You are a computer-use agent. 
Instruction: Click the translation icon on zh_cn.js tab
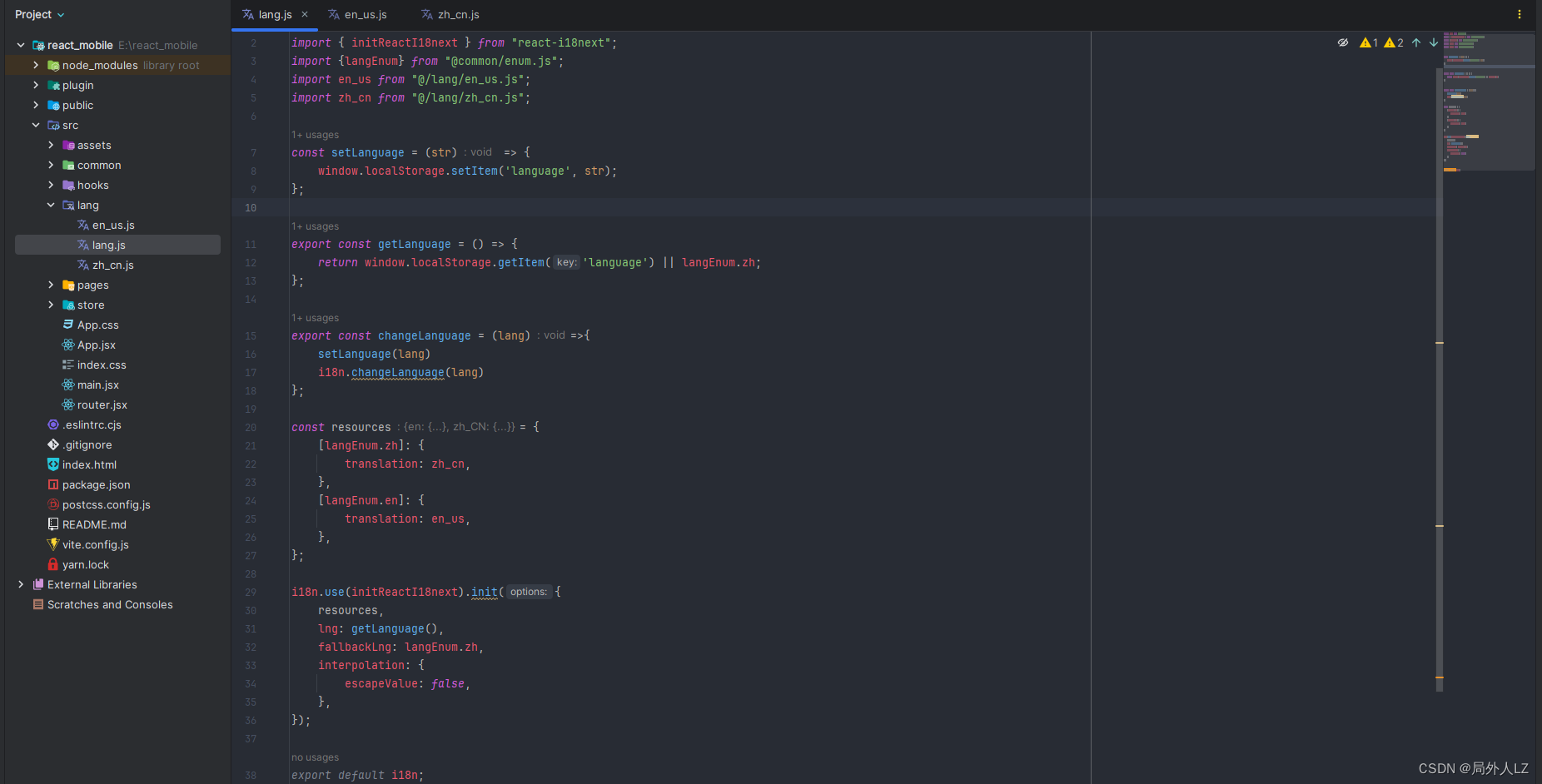[428, 14]
